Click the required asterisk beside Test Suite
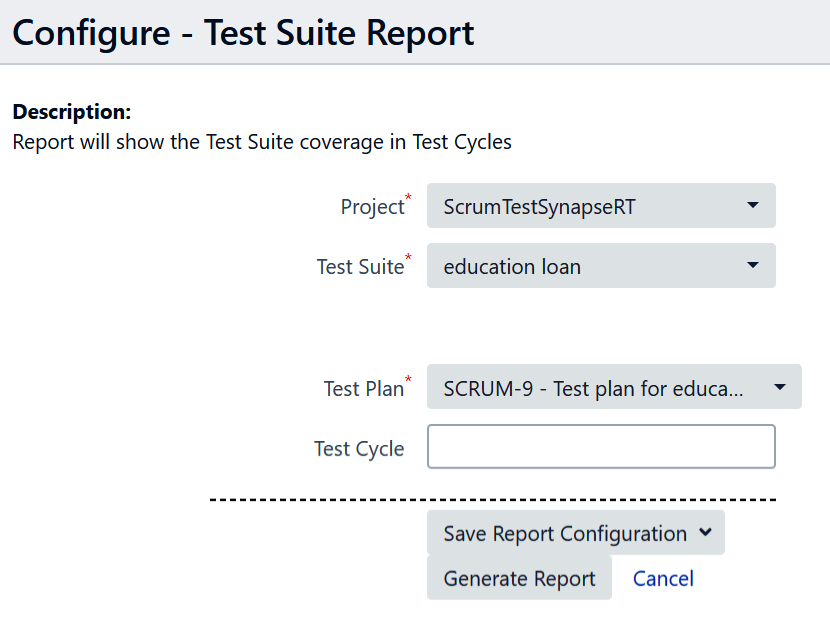Image resolution: width=830 pixels, height=620 pixels. tap(409, 258)
